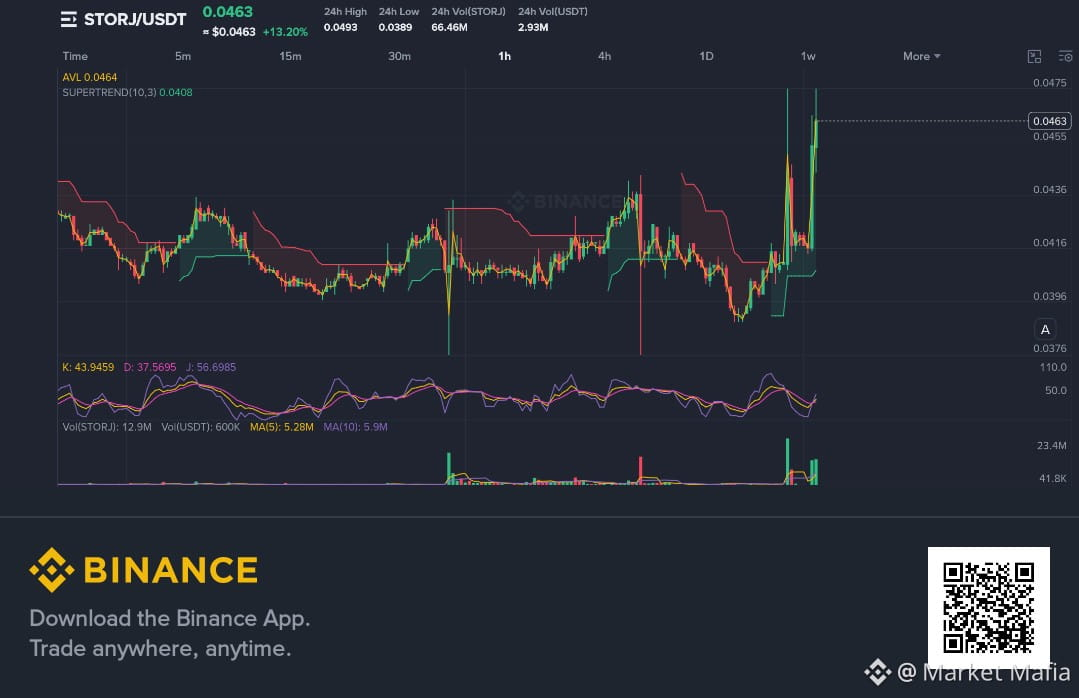Toggle the auto-scale A button
Screen dimensions: 1079x698
(1045, 330)
